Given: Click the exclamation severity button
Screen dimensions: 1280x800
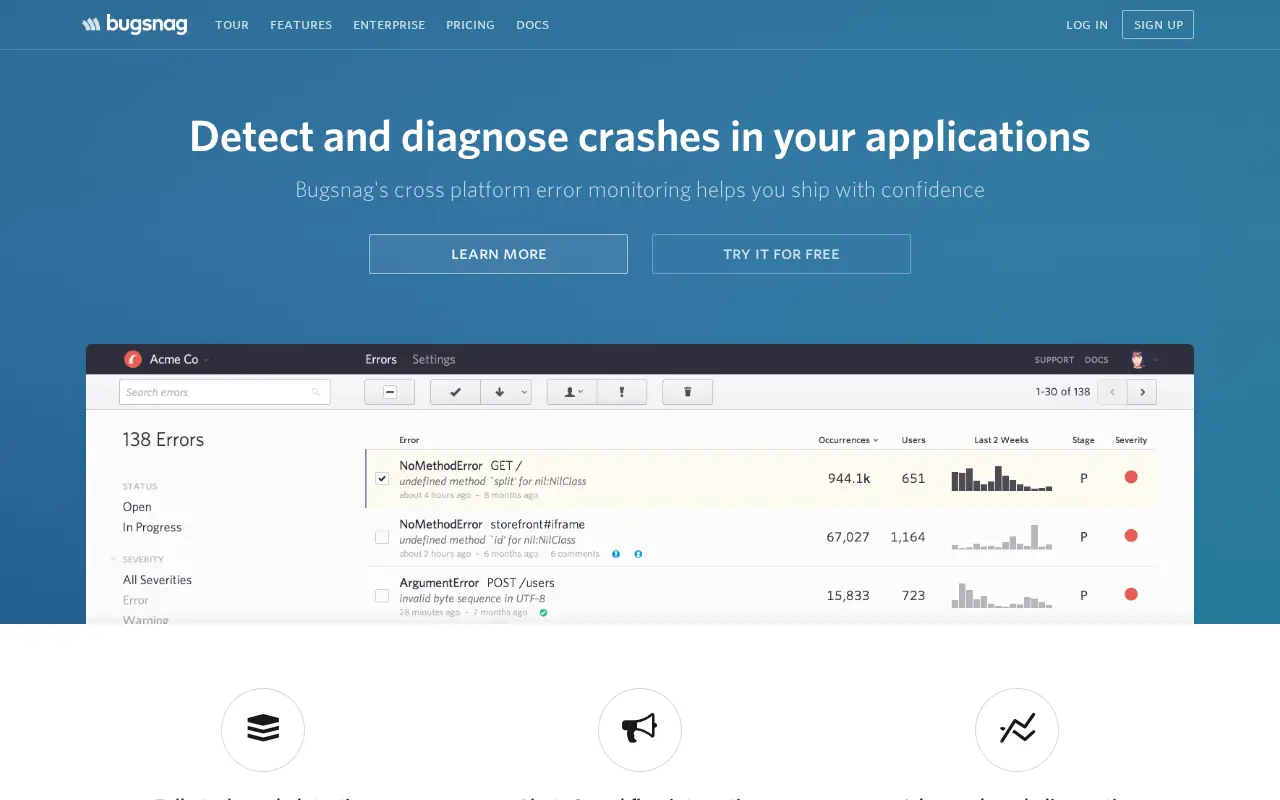Looking at the screenshot, I should 622,392.
